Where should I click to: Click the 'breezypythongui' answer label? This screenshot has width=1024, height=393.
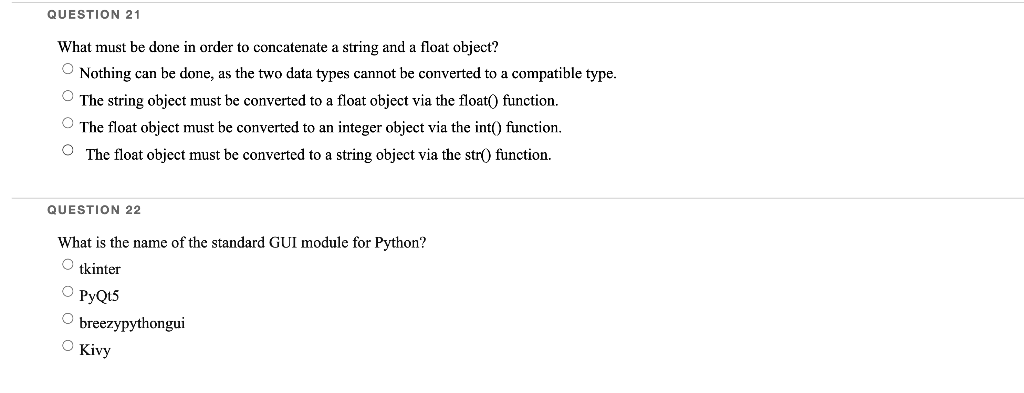point(133,324)
